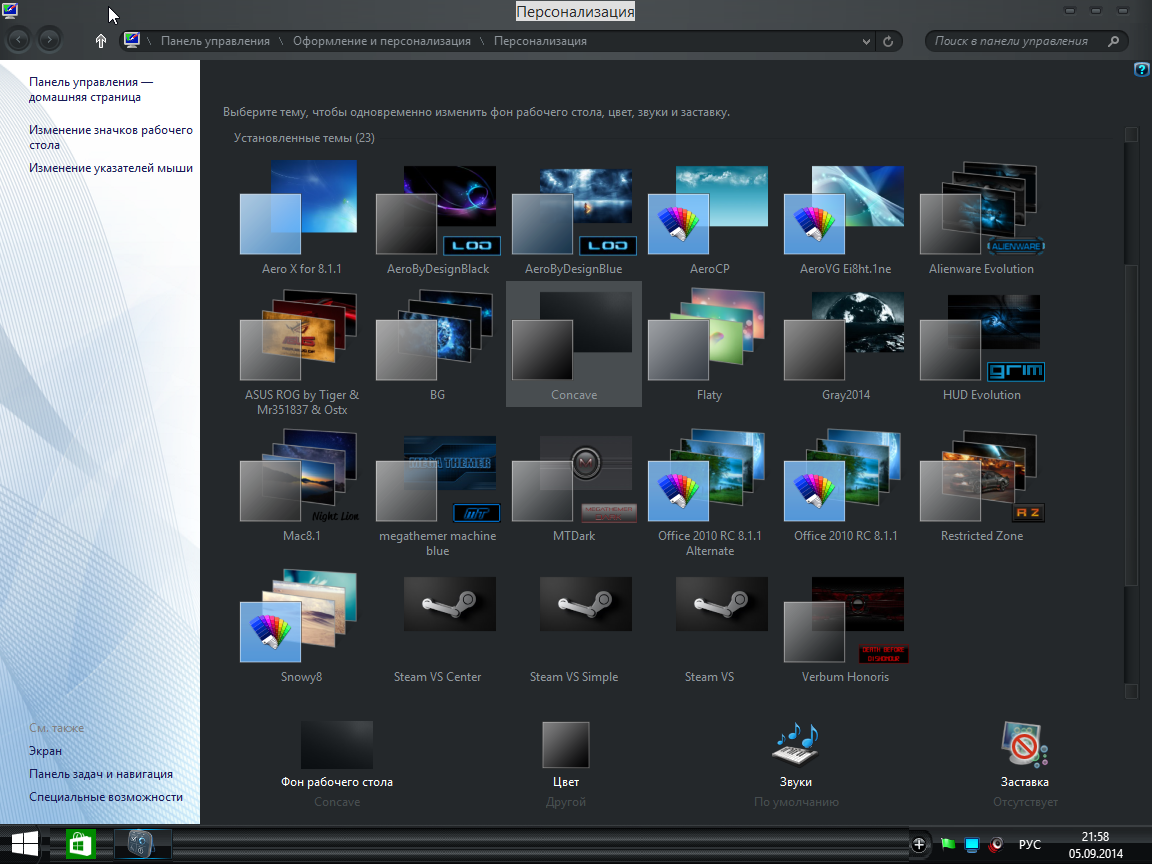Click the help question mark icon
This screenshot has width=1152, height=864.
(x=1141, y=69)
